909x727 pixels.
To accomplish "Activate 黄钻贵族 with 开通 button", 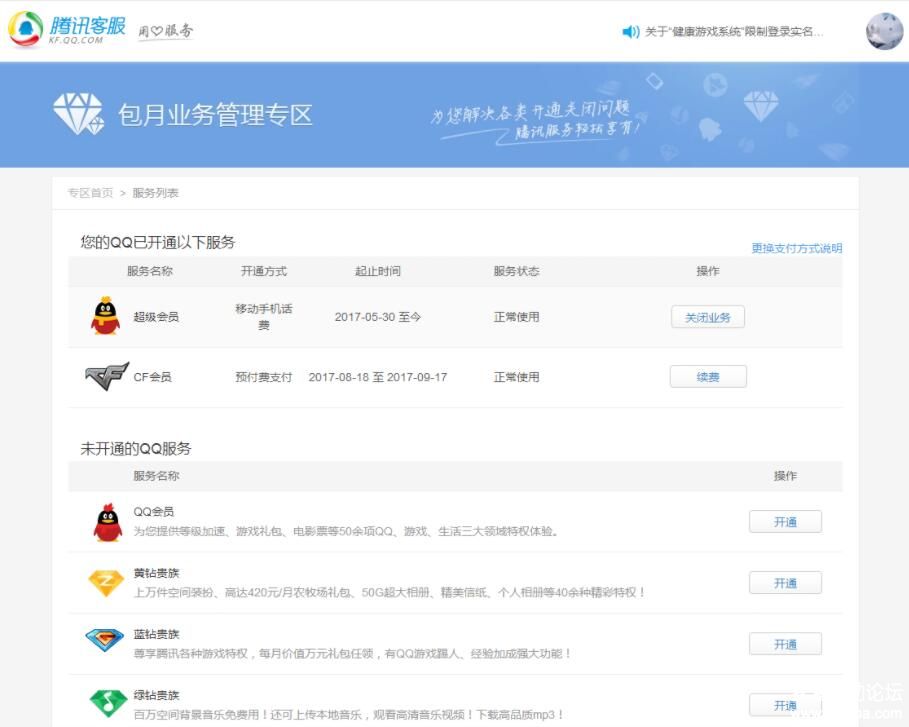I will tap(785, 583).
